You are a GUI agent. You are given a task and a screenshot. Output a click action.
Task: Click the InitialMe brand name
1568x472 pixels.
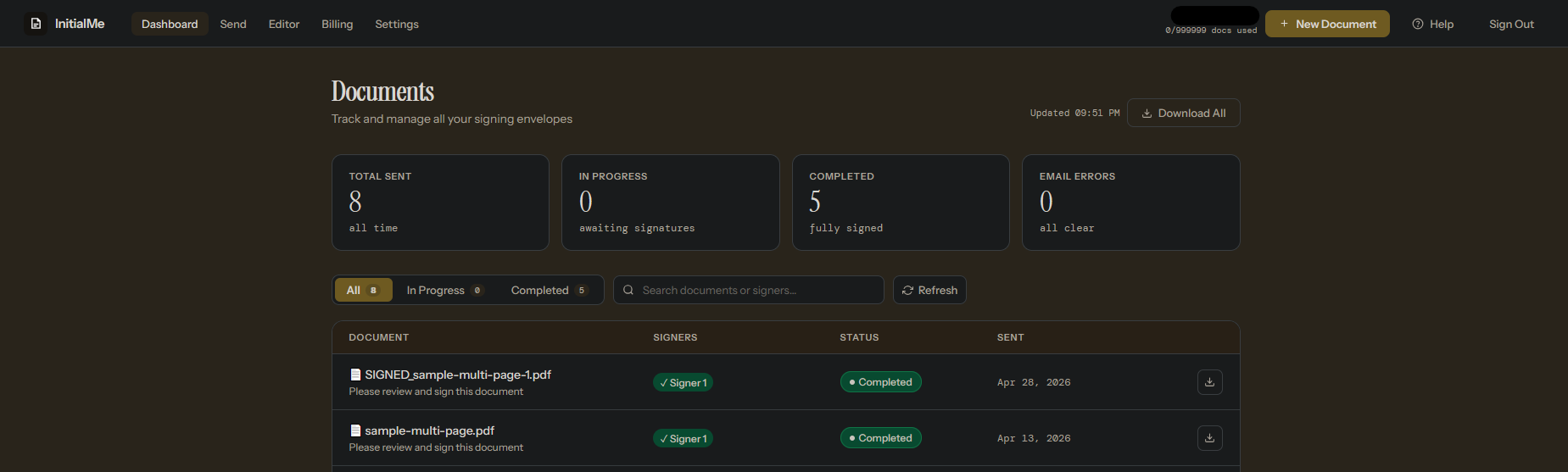[x=80, y=24]
